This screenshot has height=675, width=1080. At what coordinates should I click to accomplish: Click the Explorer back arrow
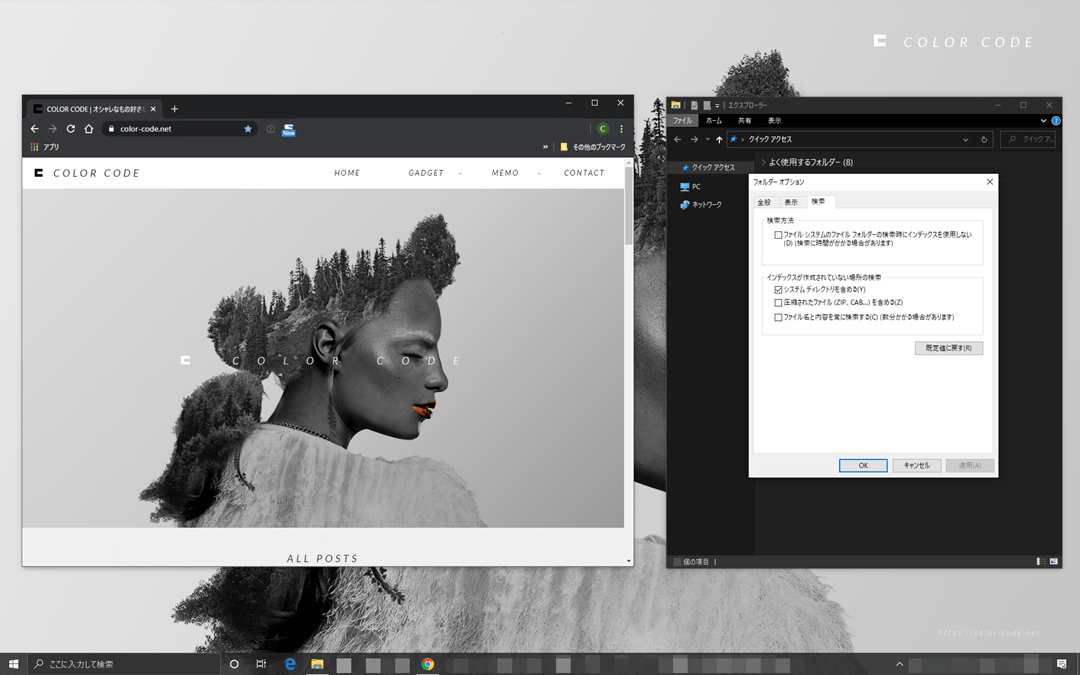[x=678, y=139]
